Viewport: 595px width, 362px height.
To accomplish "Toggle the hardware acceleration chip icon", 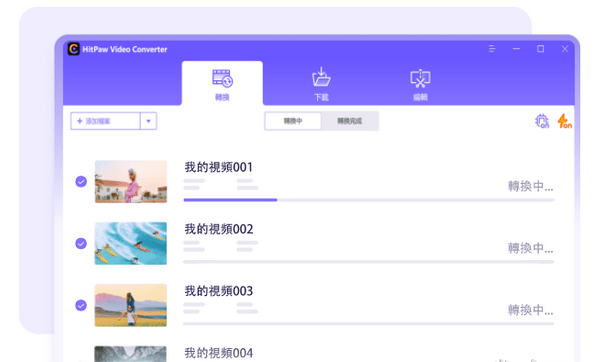I will (x=542, y=121).
